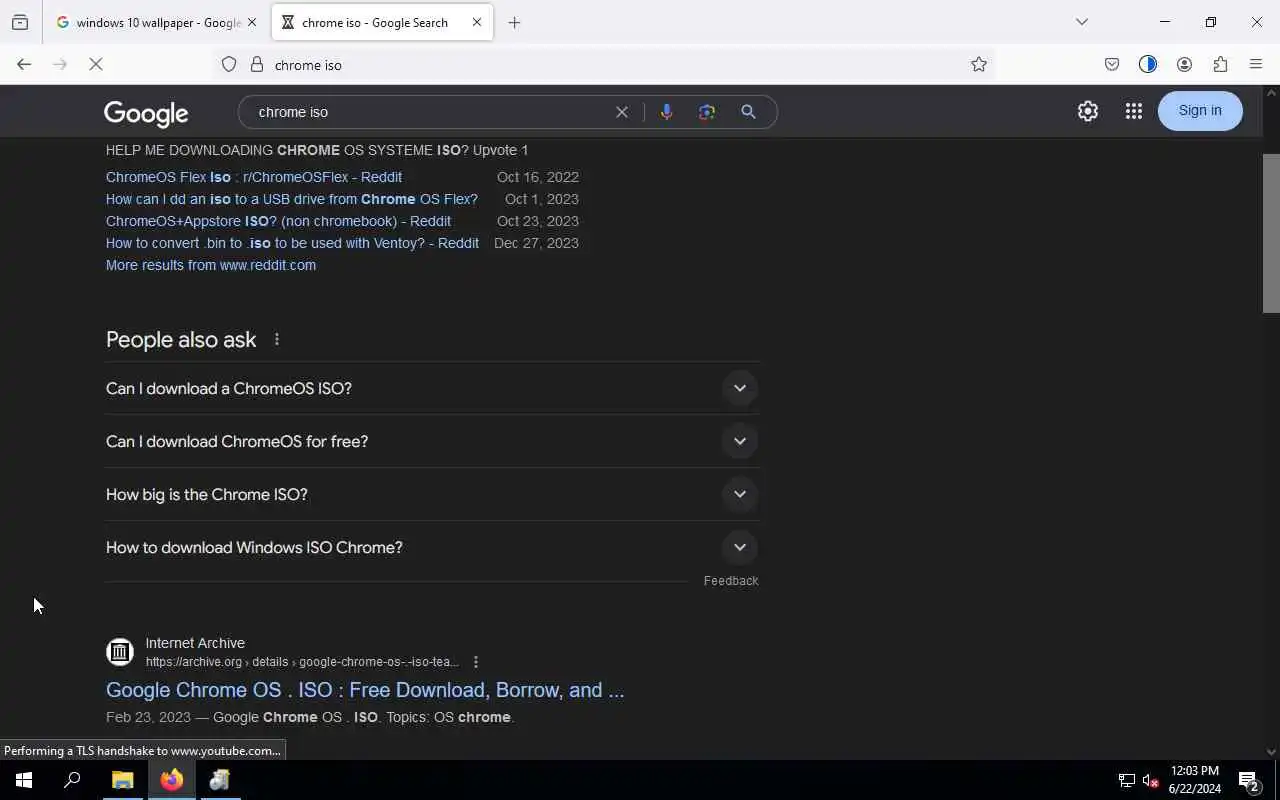Open Firefox application hamburger menu
The image size is (1280, 800).
(1256, 64)
